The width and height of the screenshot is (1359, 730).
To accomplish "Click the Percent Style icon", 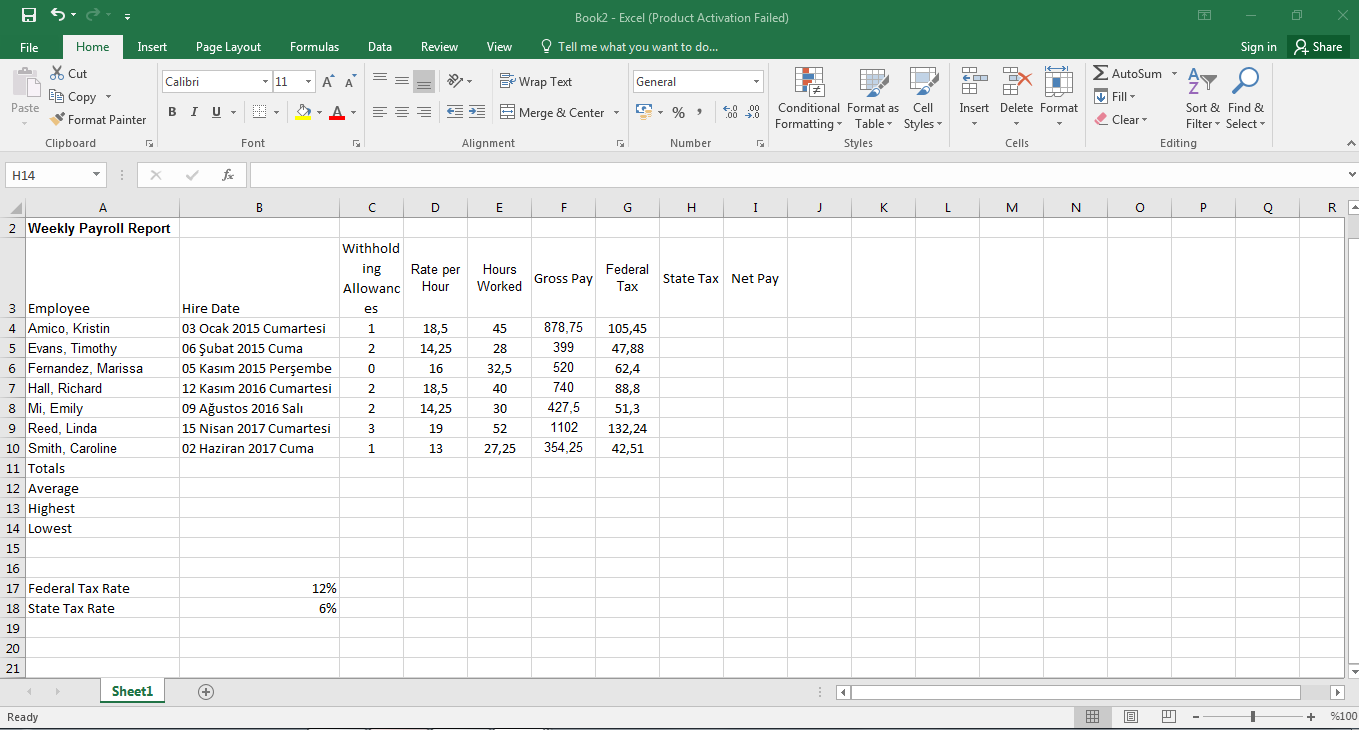I will [678, 113].
